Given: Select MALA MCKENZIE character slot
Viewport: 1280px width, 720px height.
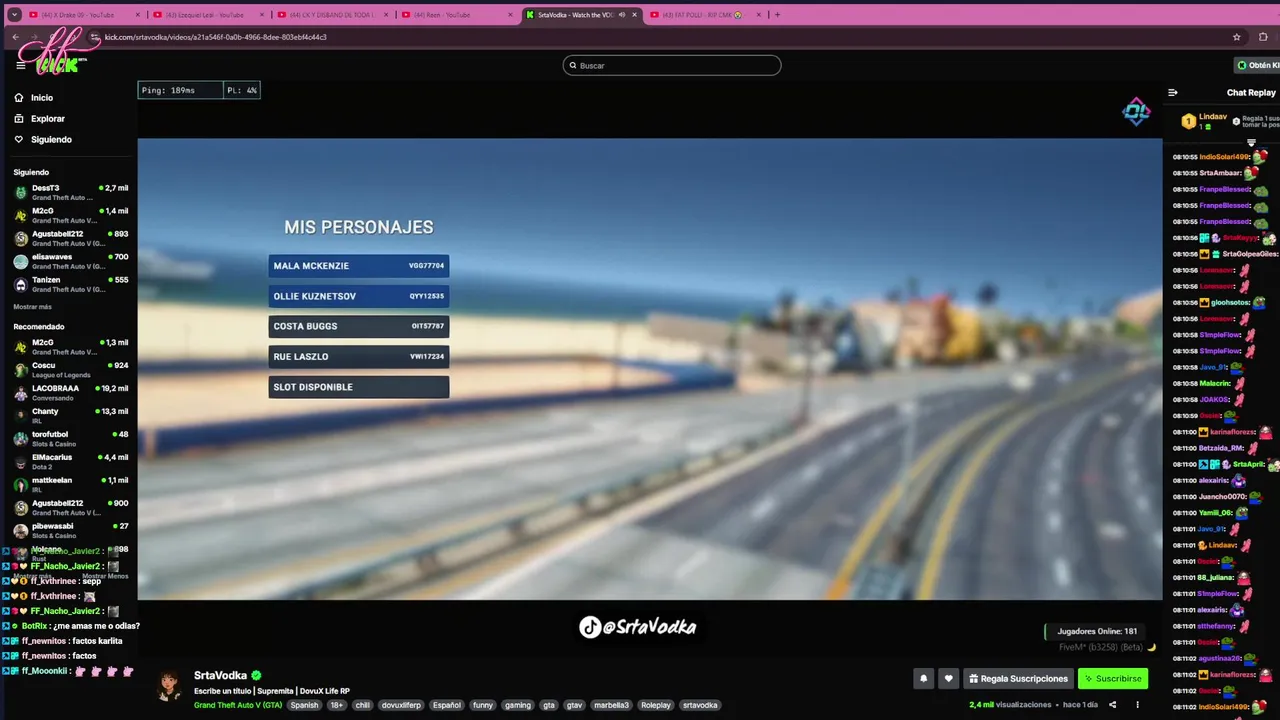Looking at the screenshot, I should click(x=359, y=266).
